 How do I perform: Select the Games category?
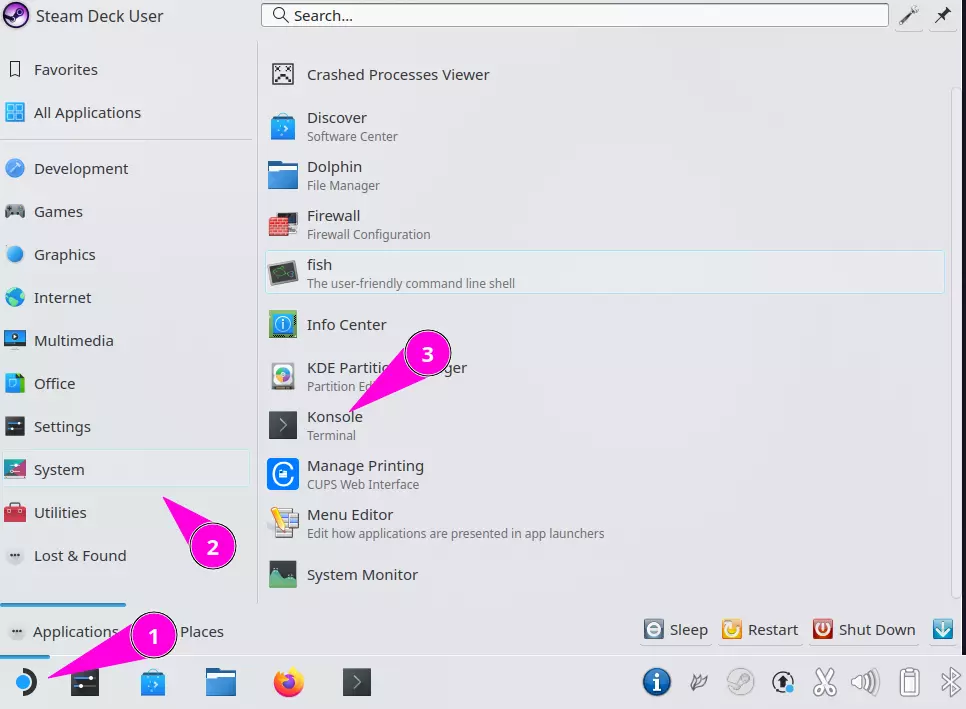click(x=126, y=211)
